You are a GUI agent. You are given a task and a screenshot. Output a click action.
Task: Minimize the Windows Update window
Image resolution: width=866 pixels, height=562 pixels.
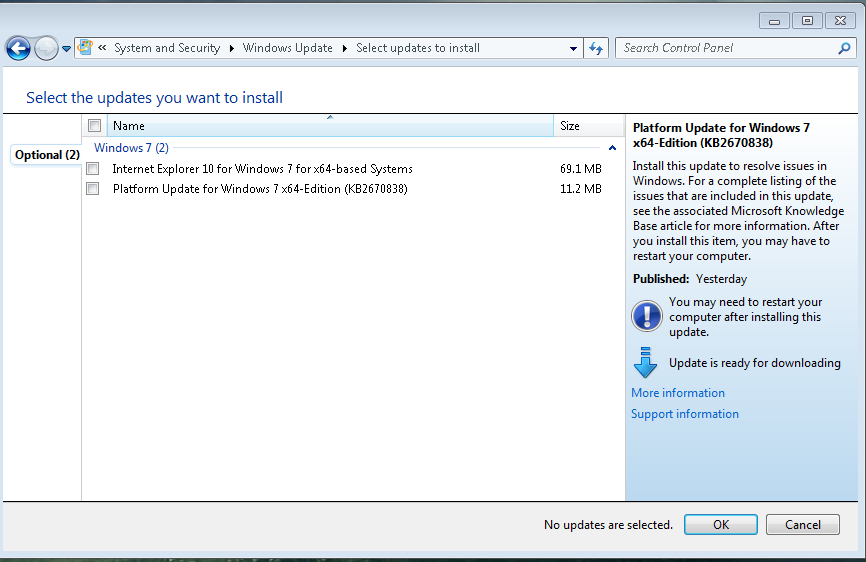coord(774,21)
